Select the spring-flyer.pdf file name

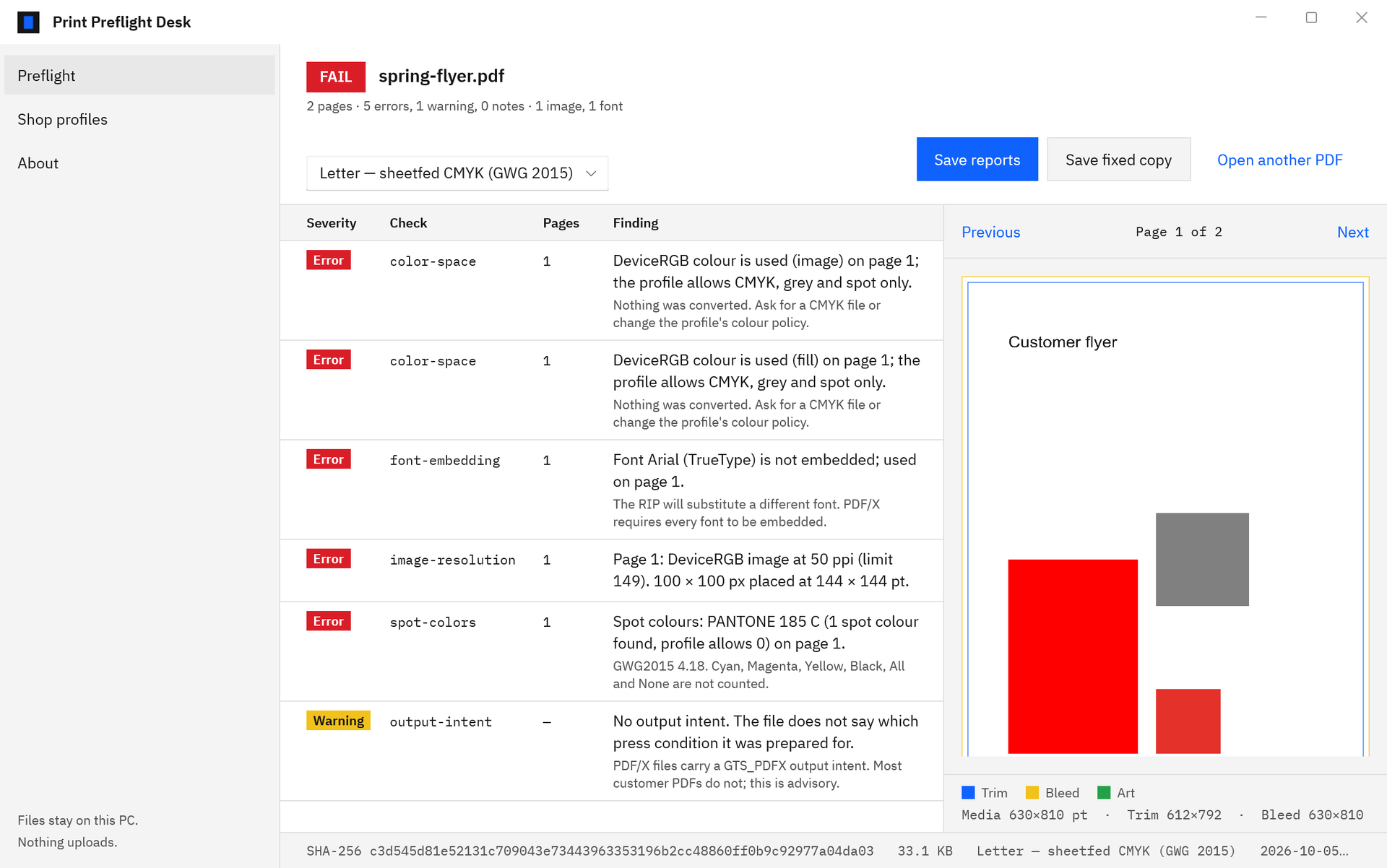click(x=441, y=76)
